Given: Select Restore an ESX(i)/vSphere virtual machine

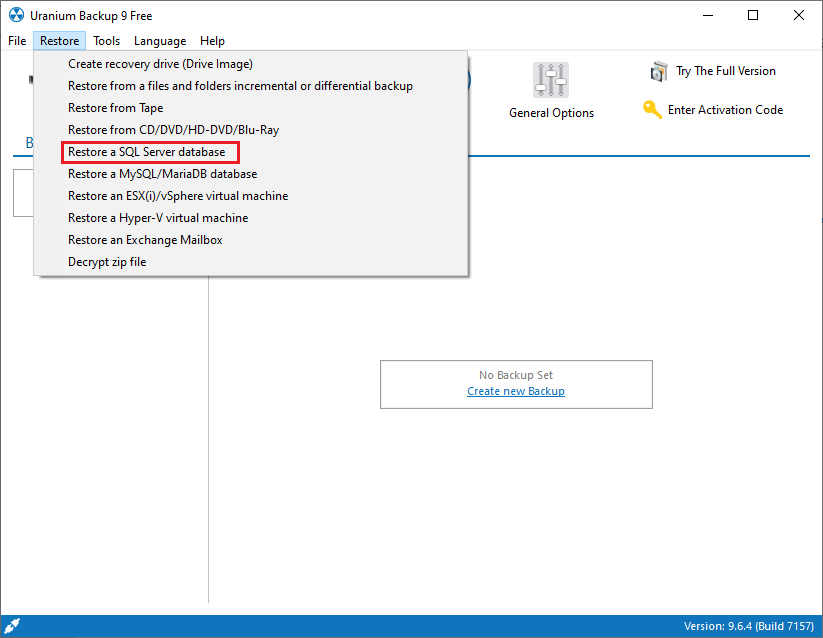Looking at the screenshot, I should click(x=178, y=196).
